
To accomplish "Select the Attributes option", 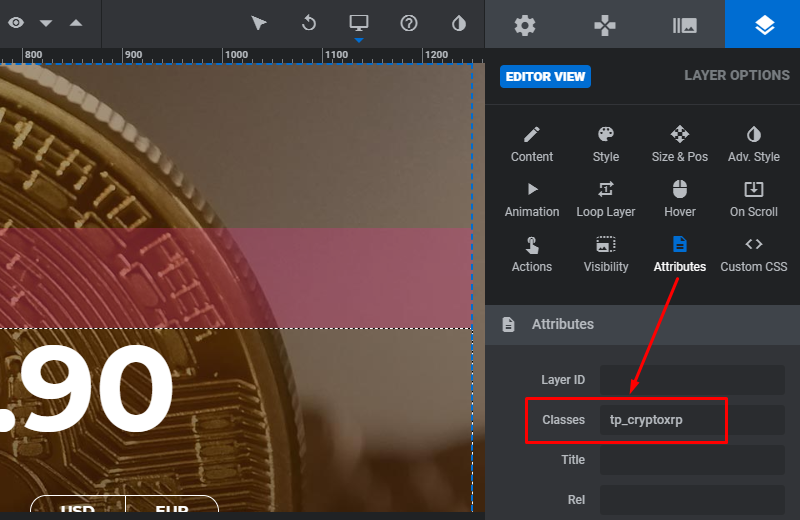I will pos(680,255).
